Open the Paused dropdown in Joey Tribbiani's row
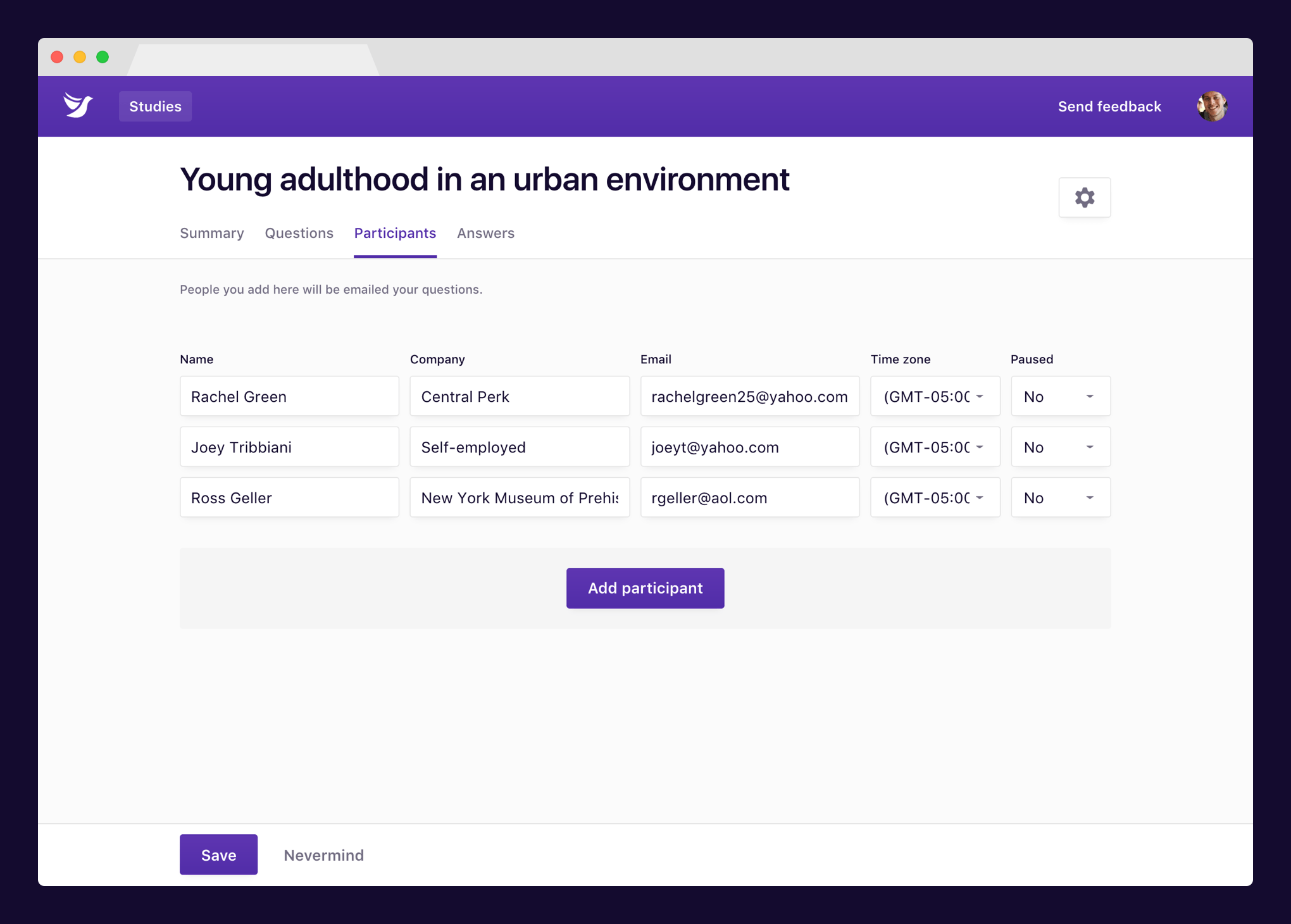 1060,447
